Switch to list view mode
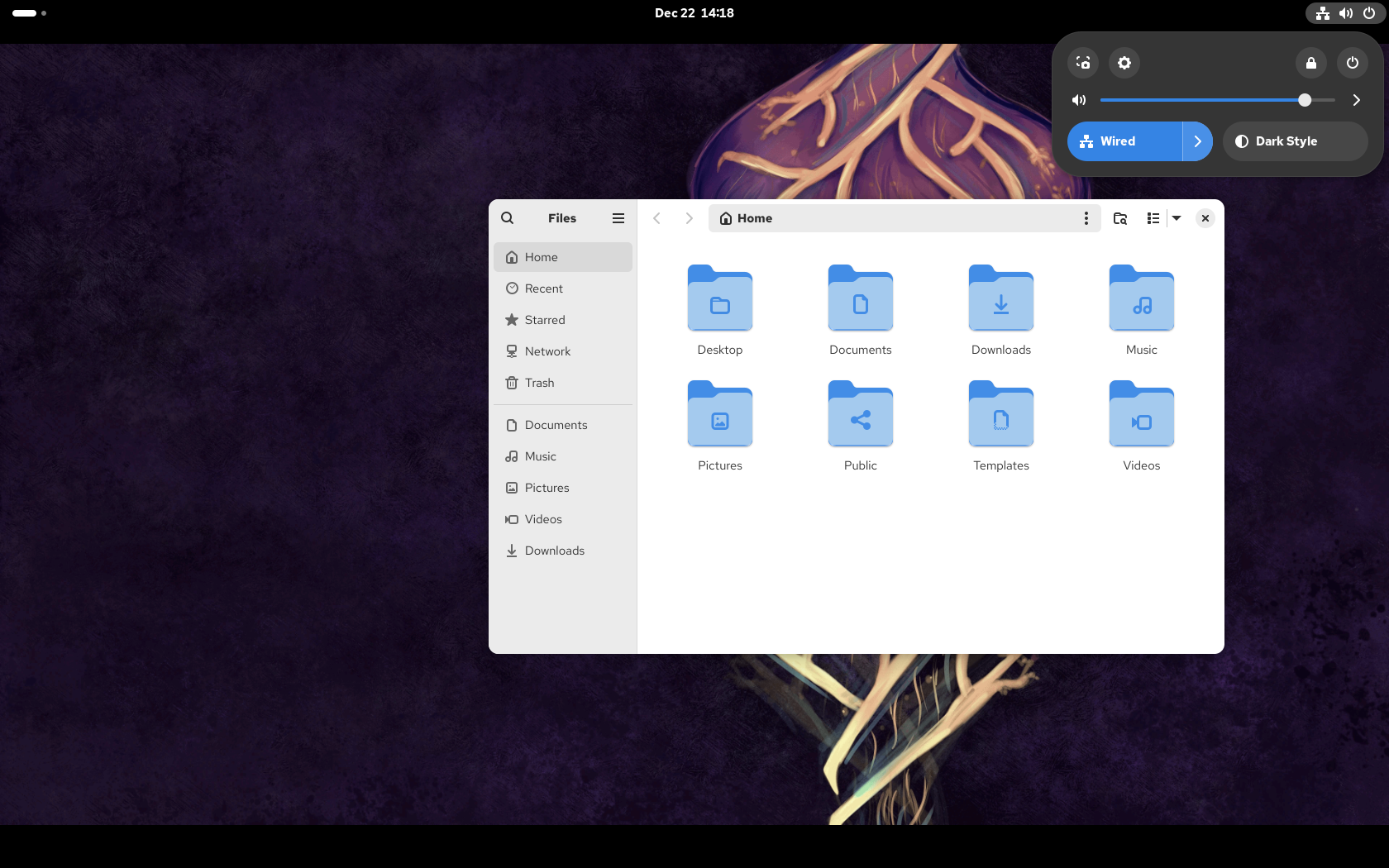This screenshot has width=1389, height=868. tap(1153, 218)
